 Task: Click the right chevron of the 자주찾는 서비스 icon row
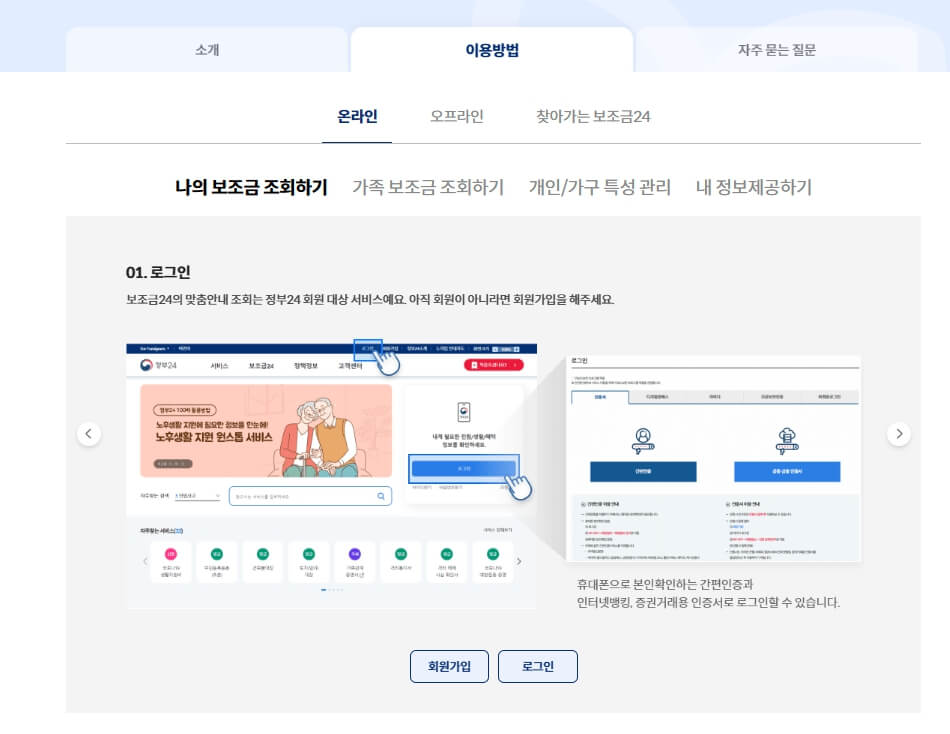click(x=518, y=561)
